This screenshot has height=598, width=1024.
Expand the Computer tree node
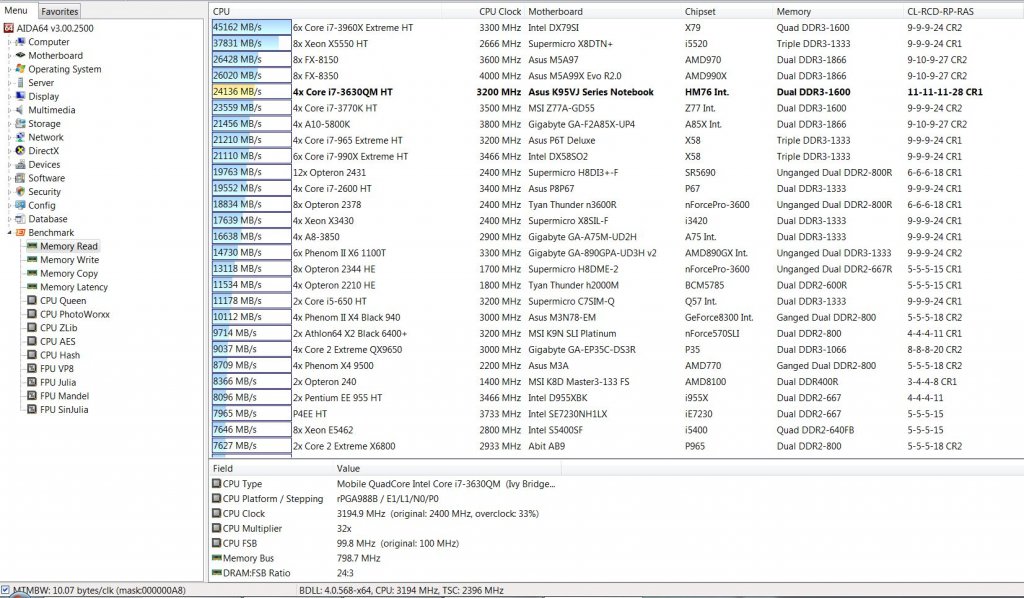(x=9, y=42)
